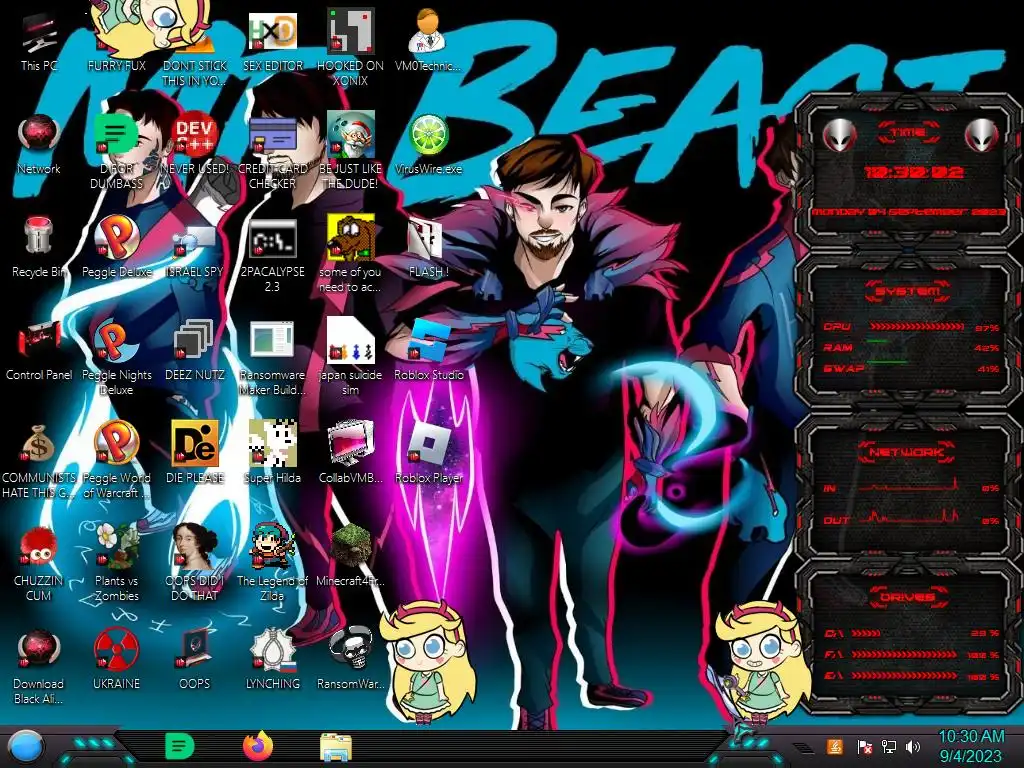Click the taskbar clock showing 10:30 AM

[x=971, y=746]
